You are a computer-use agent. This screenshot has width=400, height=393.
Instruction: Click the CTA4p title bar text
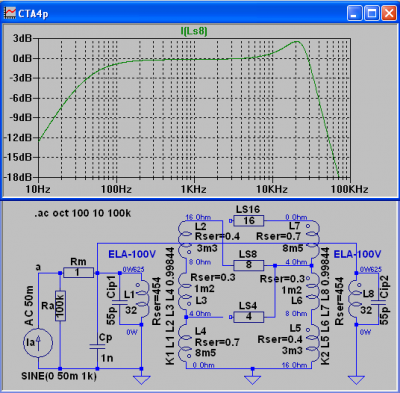click(x=33, y=14)
